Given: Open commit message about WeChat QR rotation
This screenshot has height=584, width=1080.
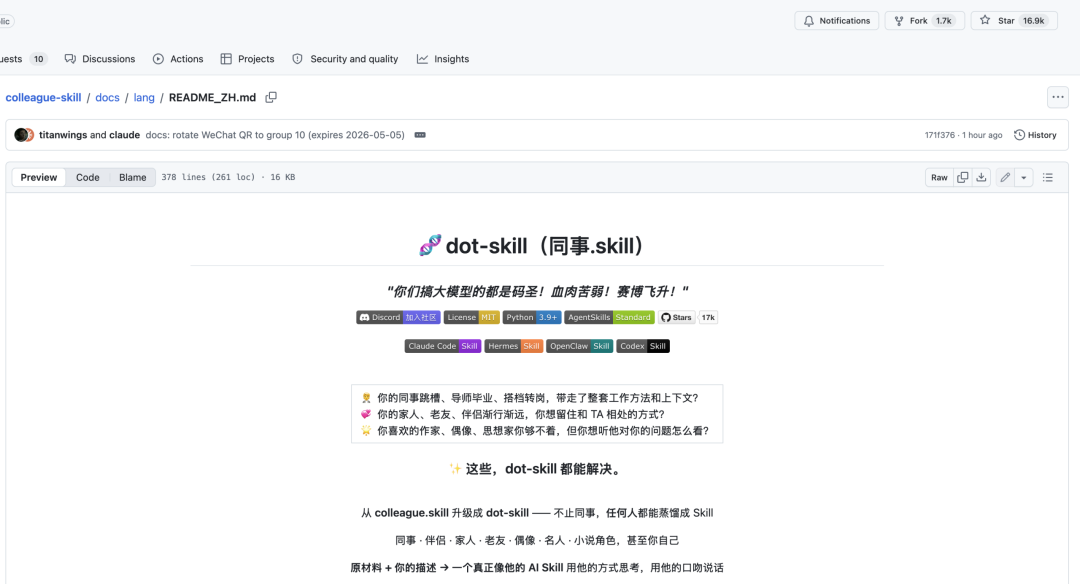Looking at the screenshot, I should [x=275, y=135].
